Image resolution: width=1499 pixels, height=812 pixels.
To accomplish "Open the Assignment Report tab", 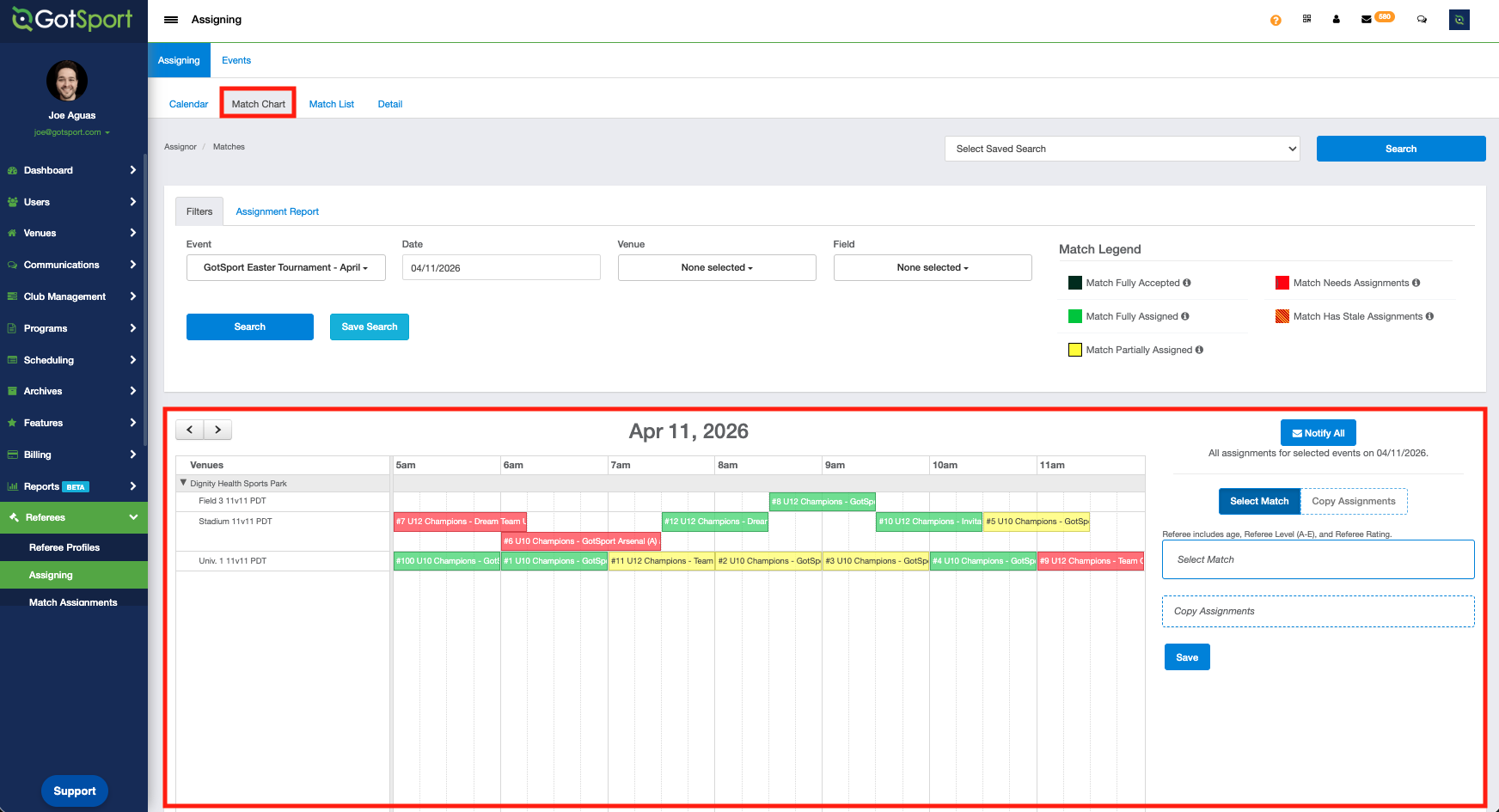I will 277,211.
